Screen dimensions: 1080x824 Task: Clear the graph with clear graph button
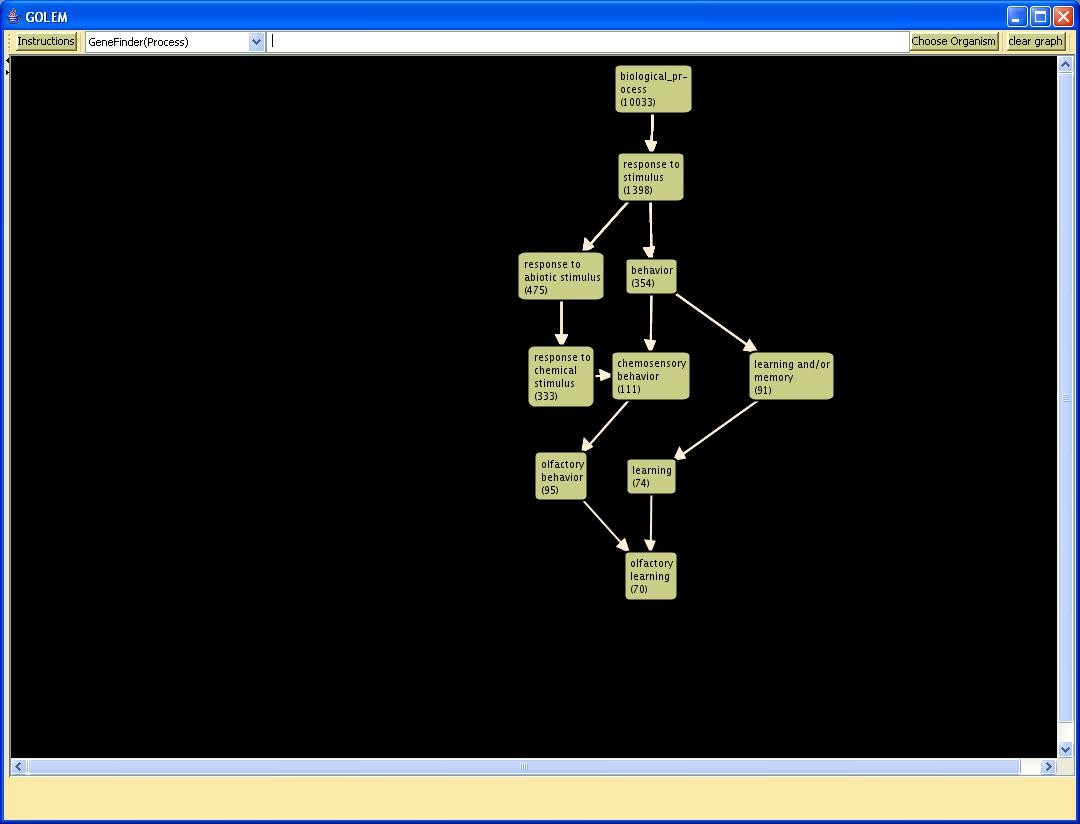1035,41
